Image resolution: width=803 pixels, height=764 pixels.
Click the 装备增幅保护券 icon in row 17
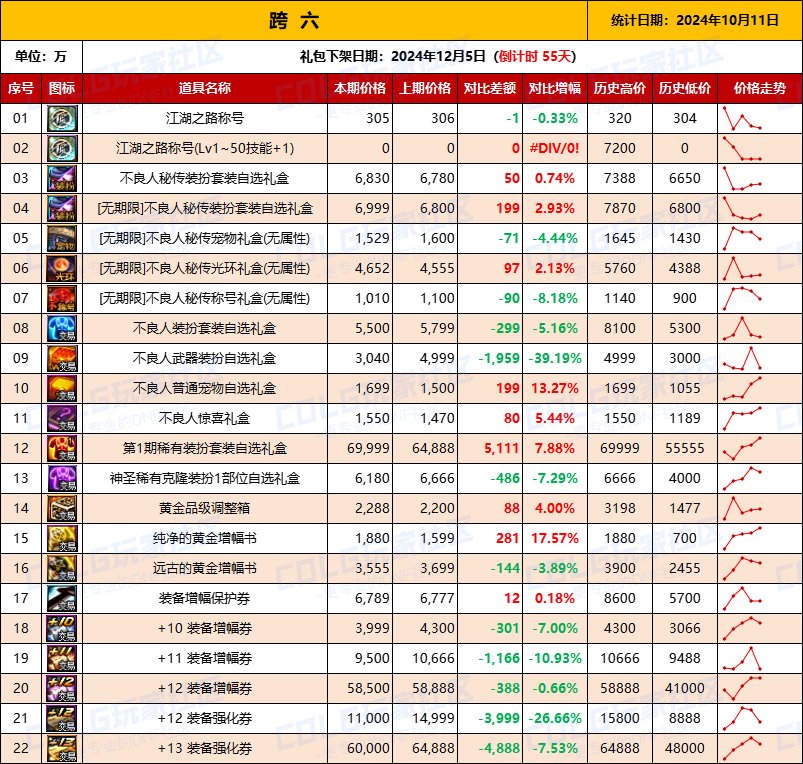pyautogui.click(x=62, y=598)
